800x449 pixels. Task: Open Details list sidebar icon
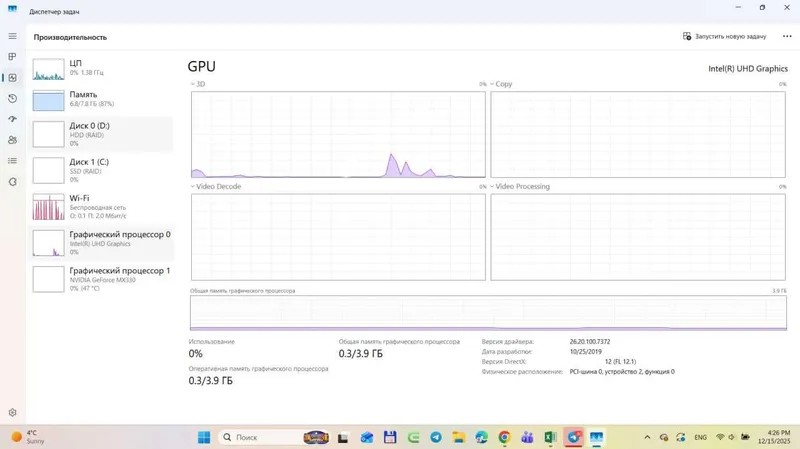(12, 161)
